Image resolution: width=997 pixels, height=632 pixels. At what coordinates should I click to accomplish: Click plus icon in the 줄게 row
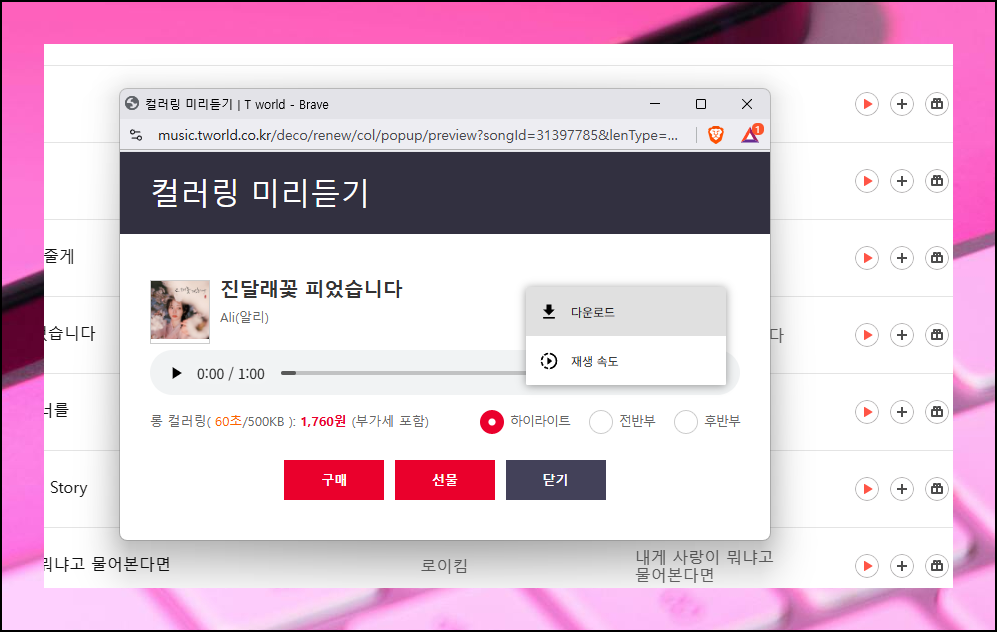coord(902,258)
